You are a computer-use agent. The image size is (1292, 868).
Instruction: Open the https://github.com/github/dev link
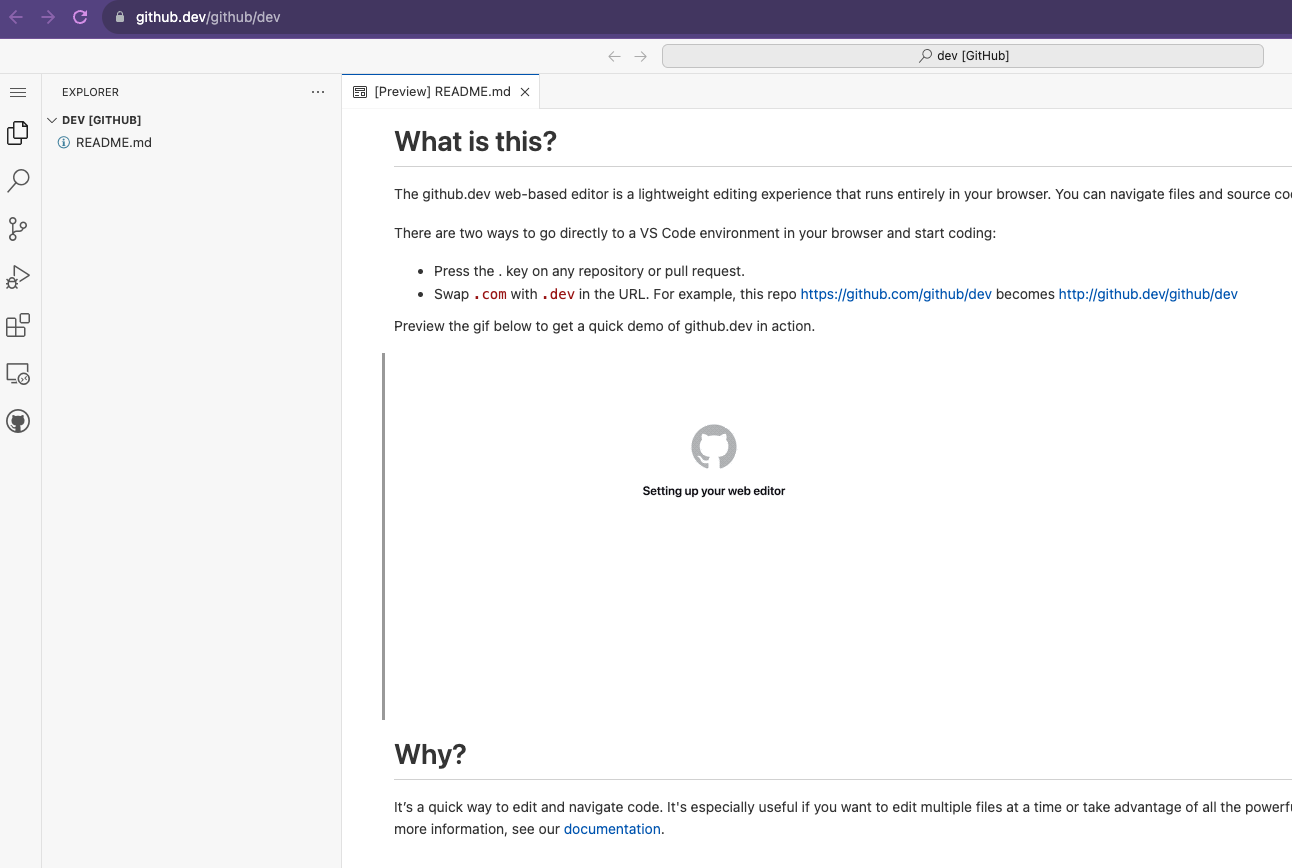point(895,293)
